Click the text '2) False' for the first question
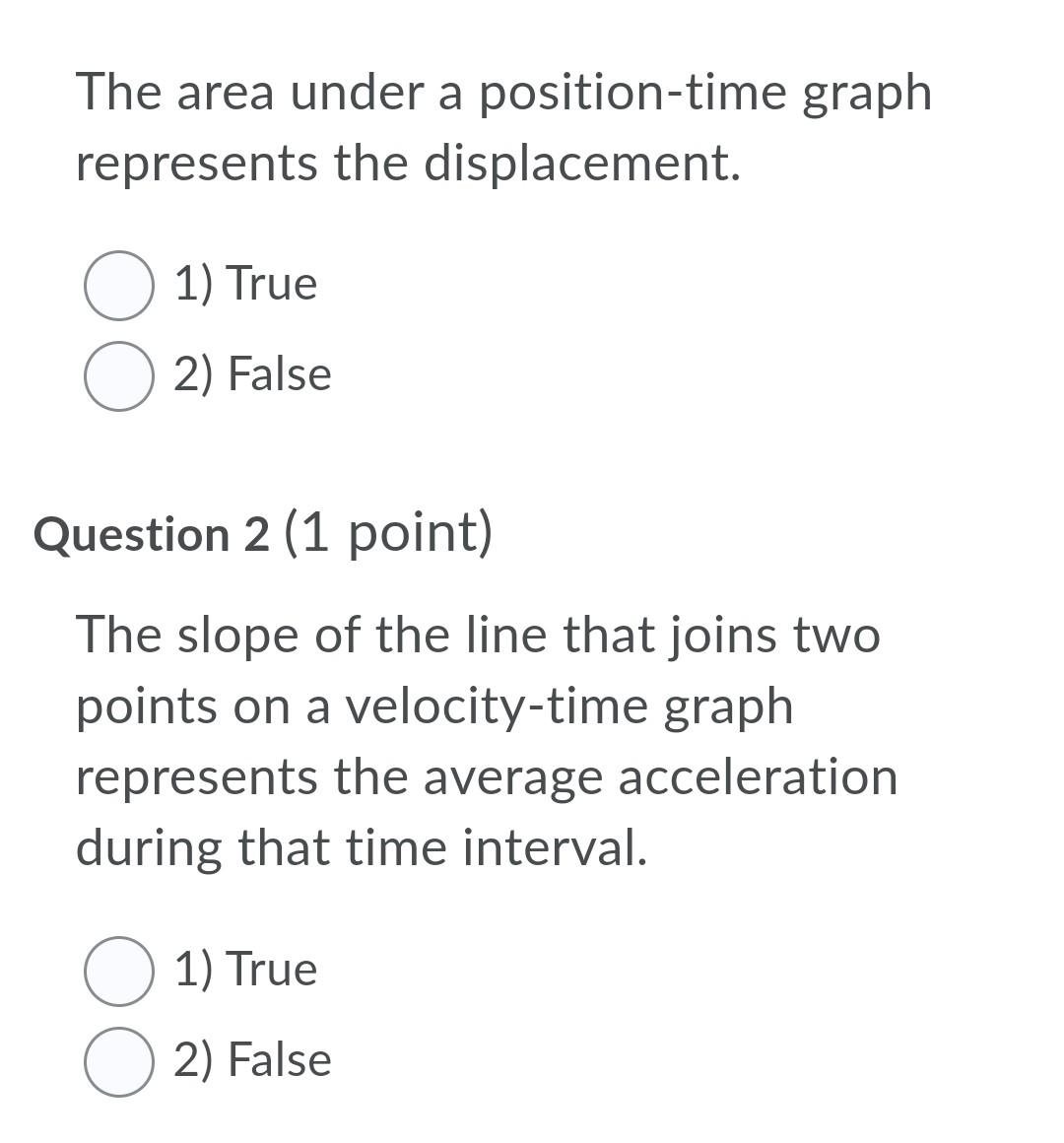 252,375
